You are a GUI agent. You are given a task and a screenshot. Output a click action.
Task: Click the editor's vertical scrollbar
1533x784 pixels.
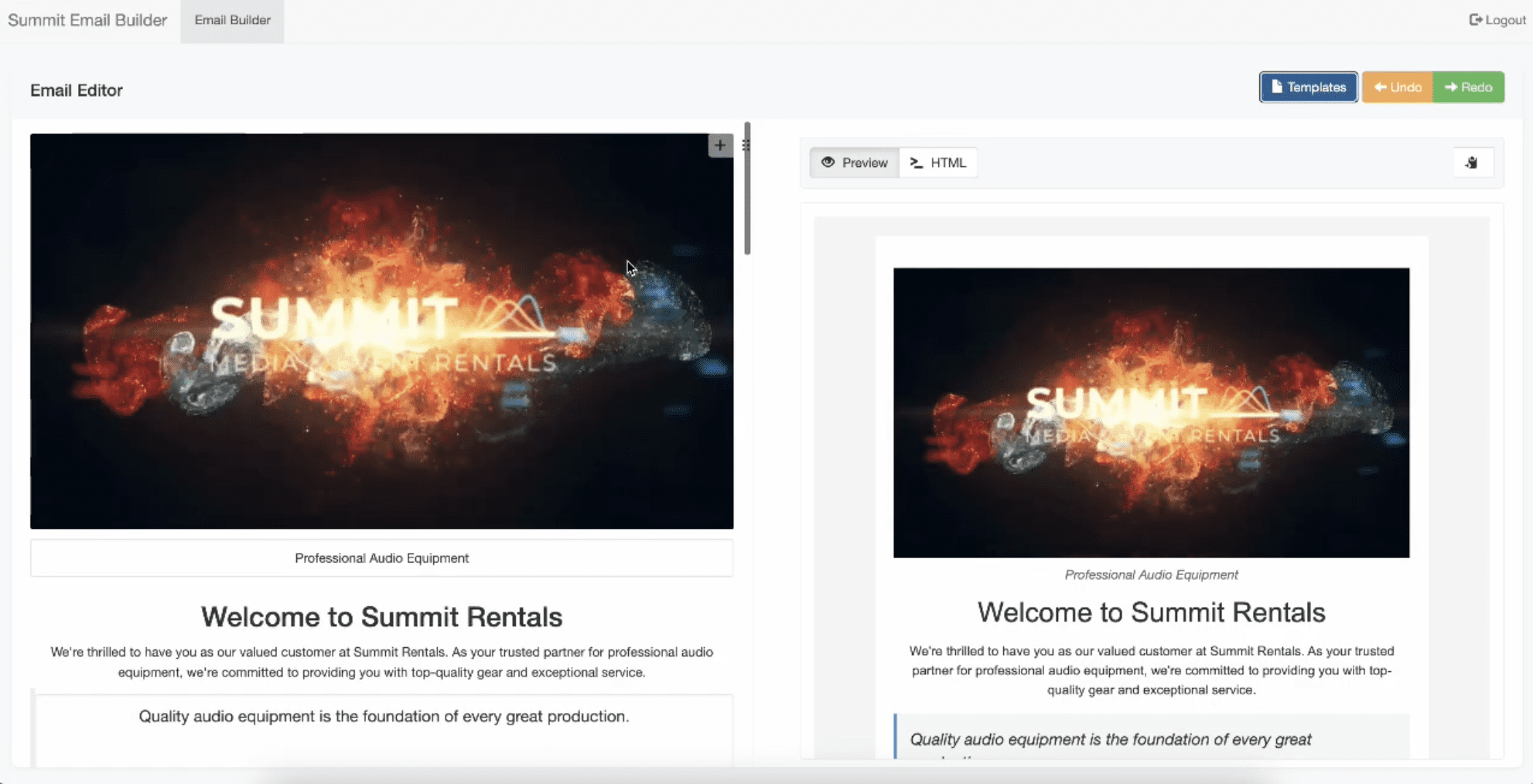coord(747,189)
